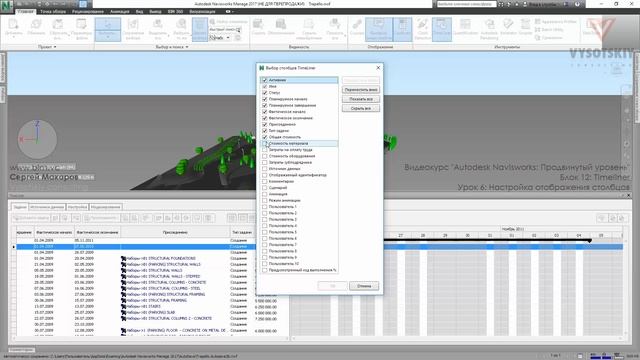
Task: Open Autodesk Rendering tool icon
Action: (x=489, y=29)
